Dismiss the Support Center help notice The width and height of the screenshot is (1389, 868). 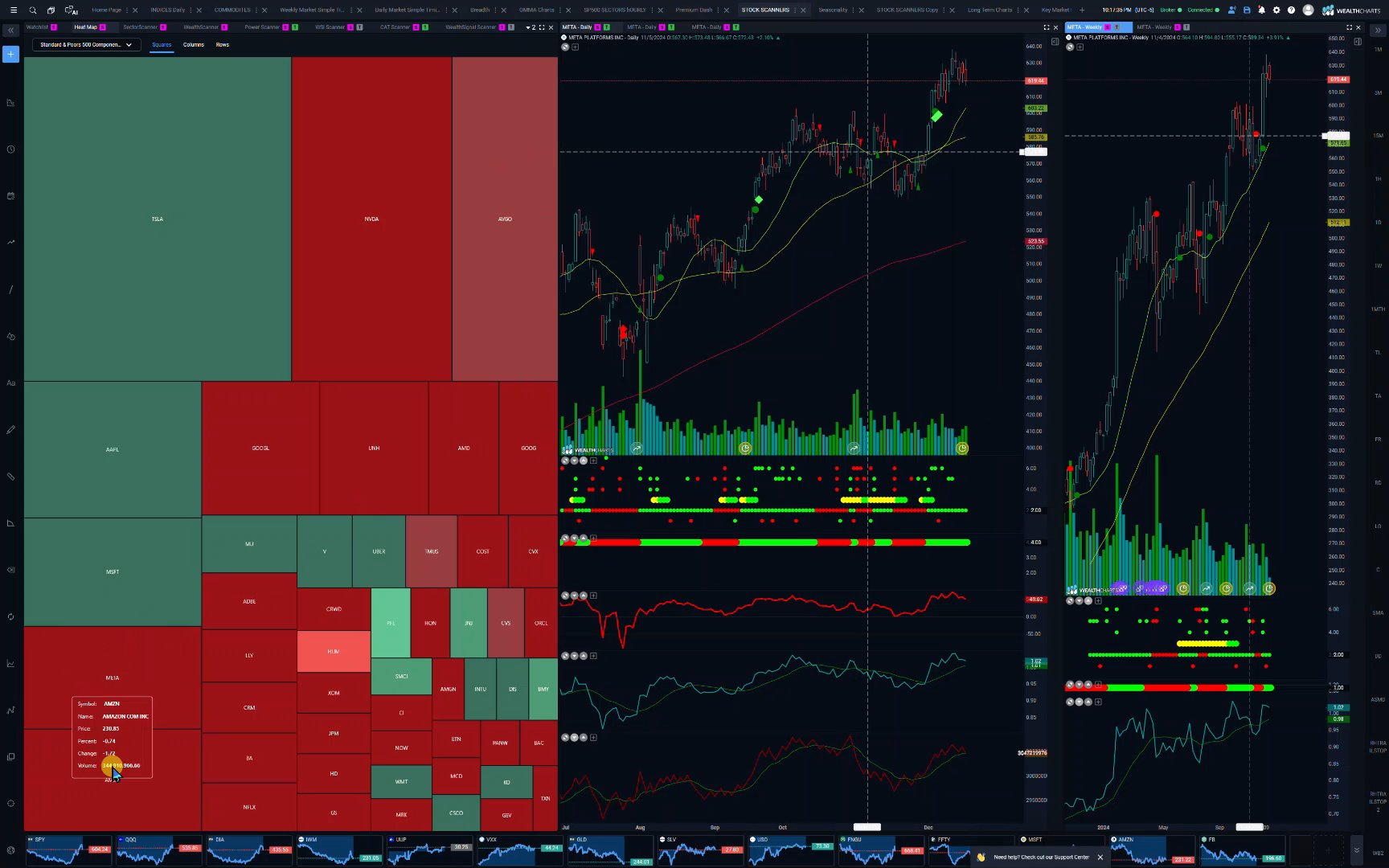click(x=1100, y=858)
